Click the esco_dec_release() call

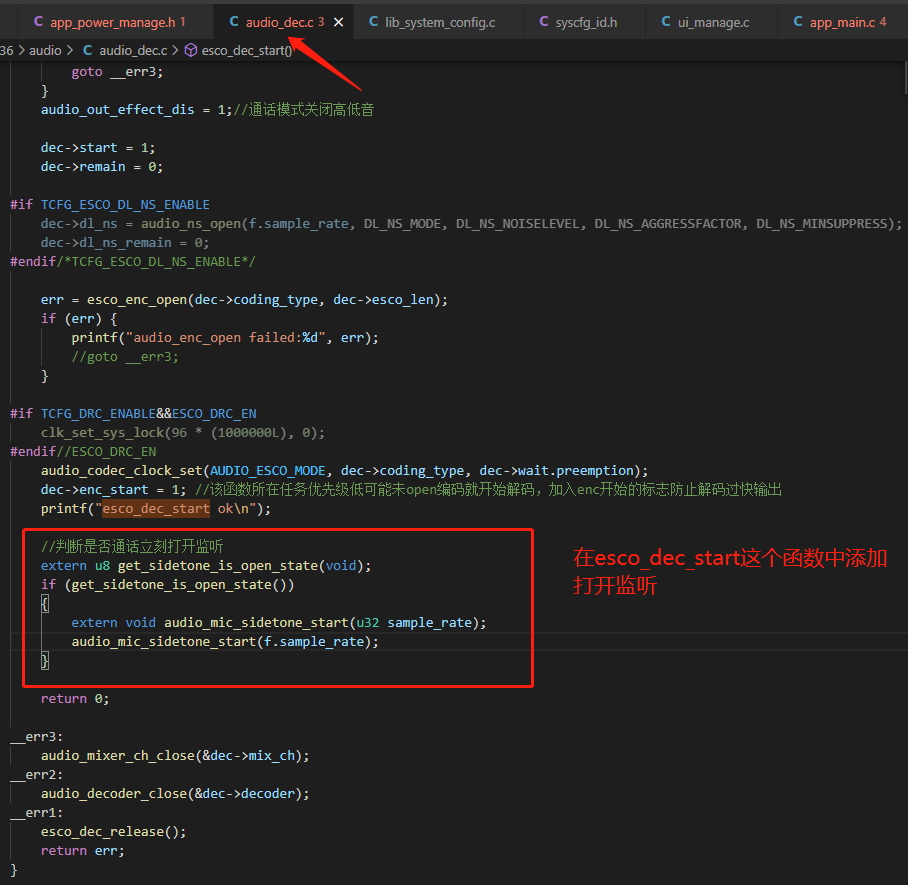pos(114,832)
